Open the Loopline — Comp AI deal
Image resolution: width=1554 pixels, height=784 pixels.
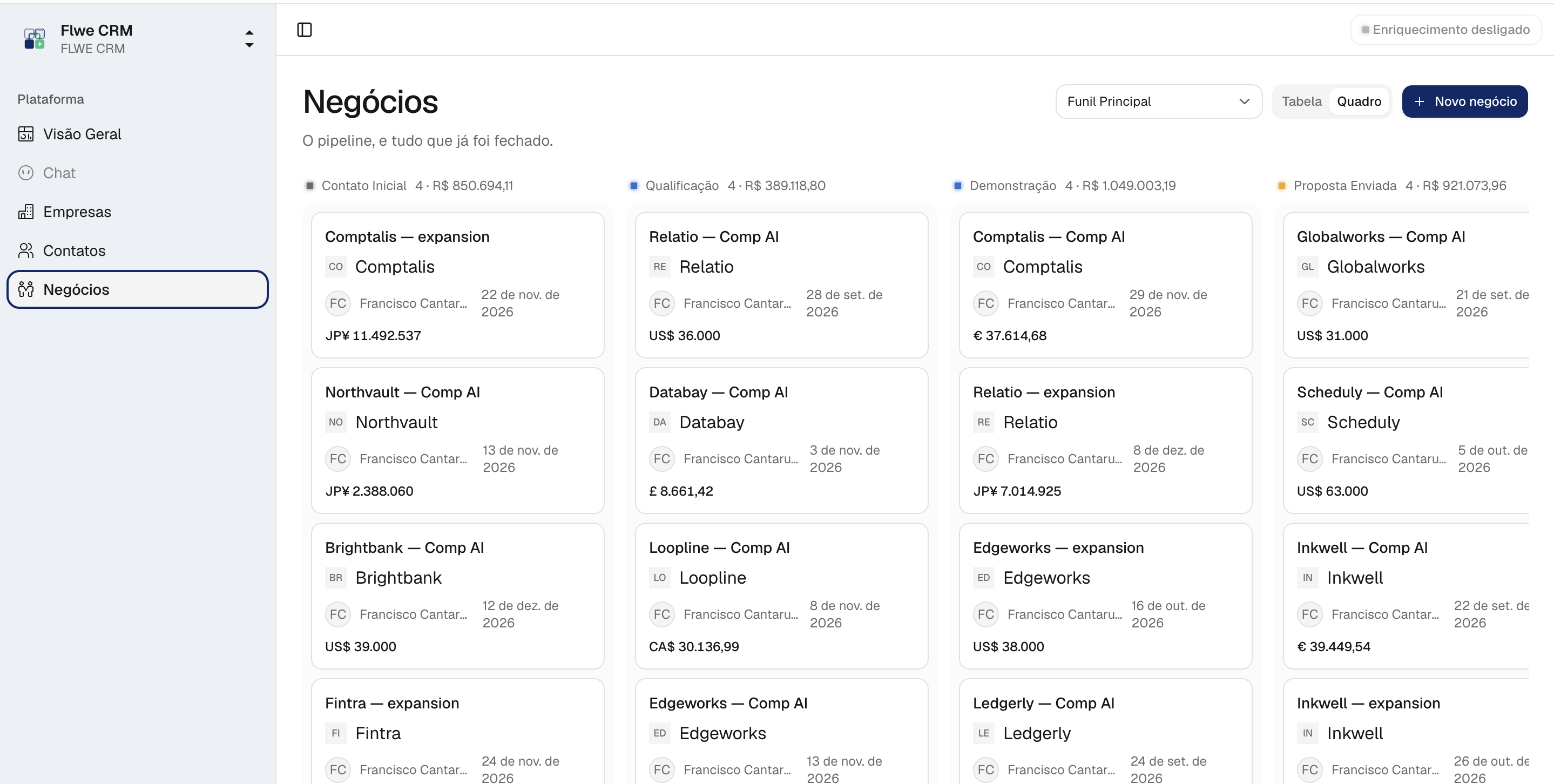[x=781, y=596]
